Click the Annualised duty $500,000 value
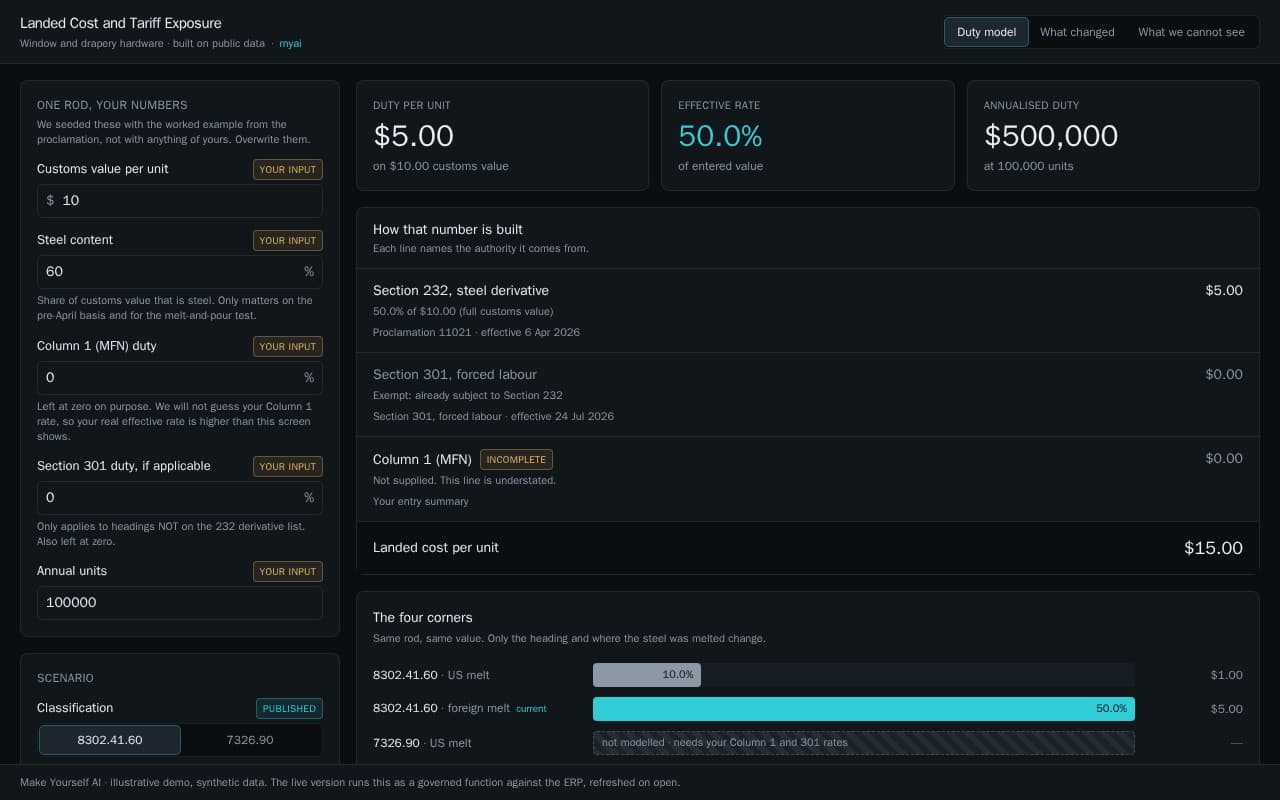Screen dimensions: 1280x800 (x=1051, y=136)
